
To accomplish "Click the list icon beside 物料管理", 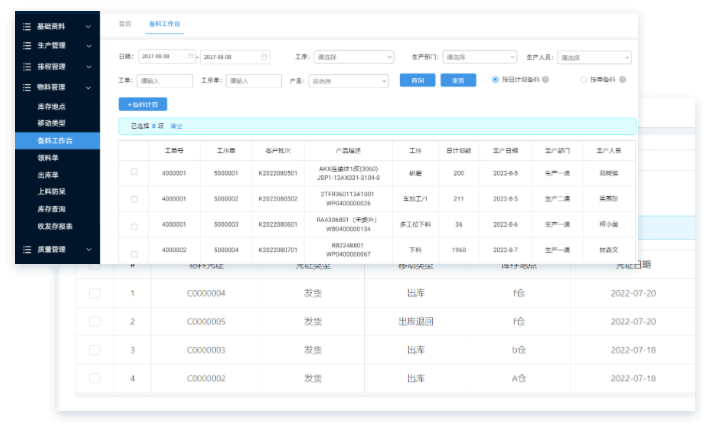I will (x=27, y=87).
